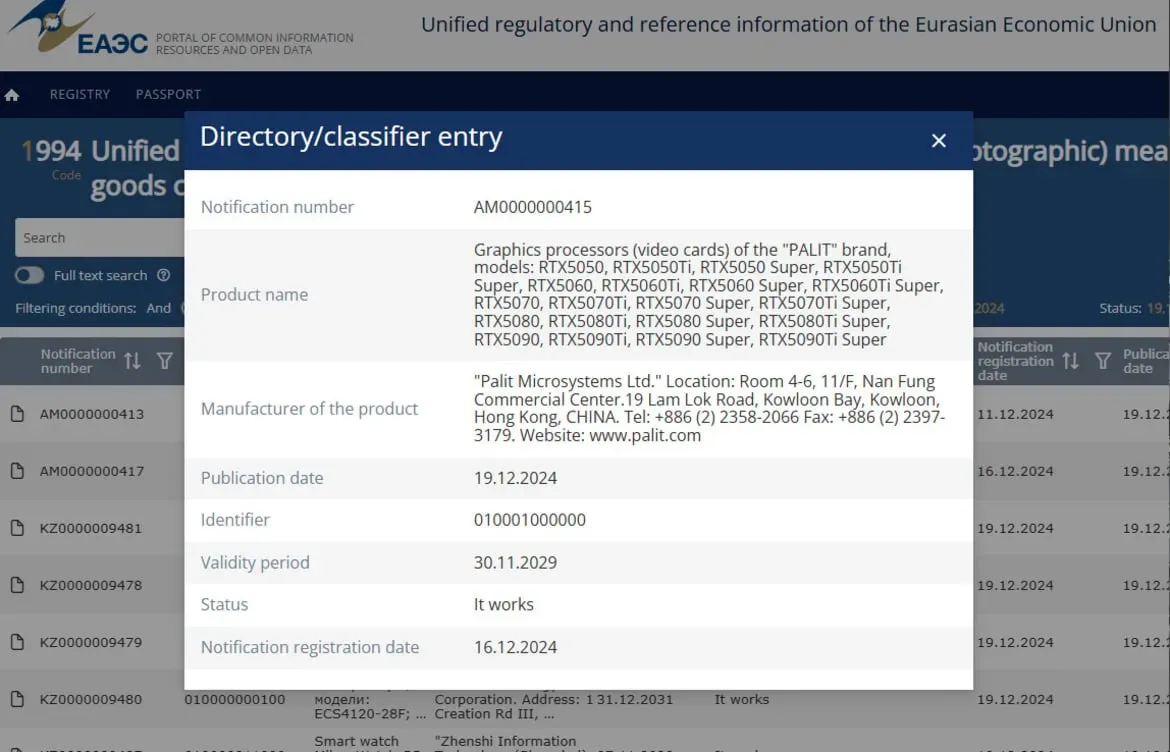The height and width of the screenshot is (752, 1170).
Task: Open the REGISTRY menu
Action: tap(80, 94)
